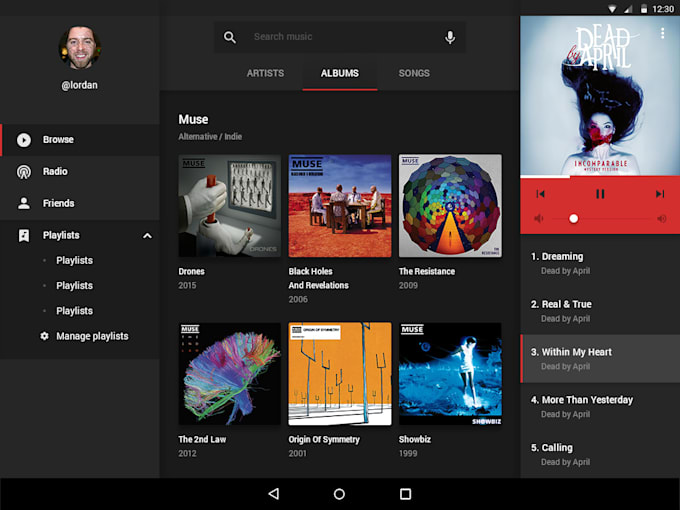
Task: Click the Manage playlists gear icon
Action: pyautogui.click(x=44, y=336)
